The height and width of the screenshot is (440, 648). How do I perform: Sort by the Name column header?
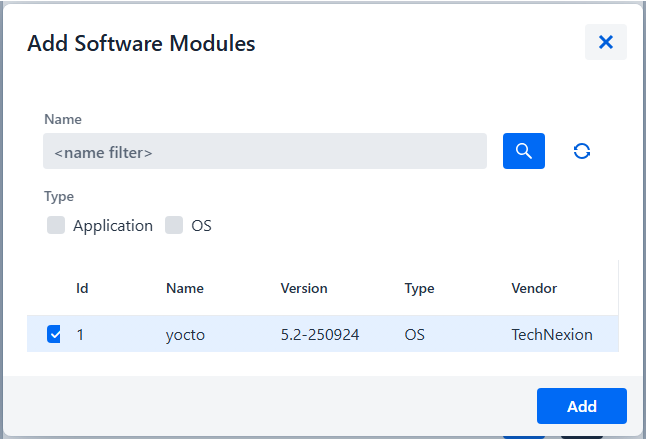point(185,288)
